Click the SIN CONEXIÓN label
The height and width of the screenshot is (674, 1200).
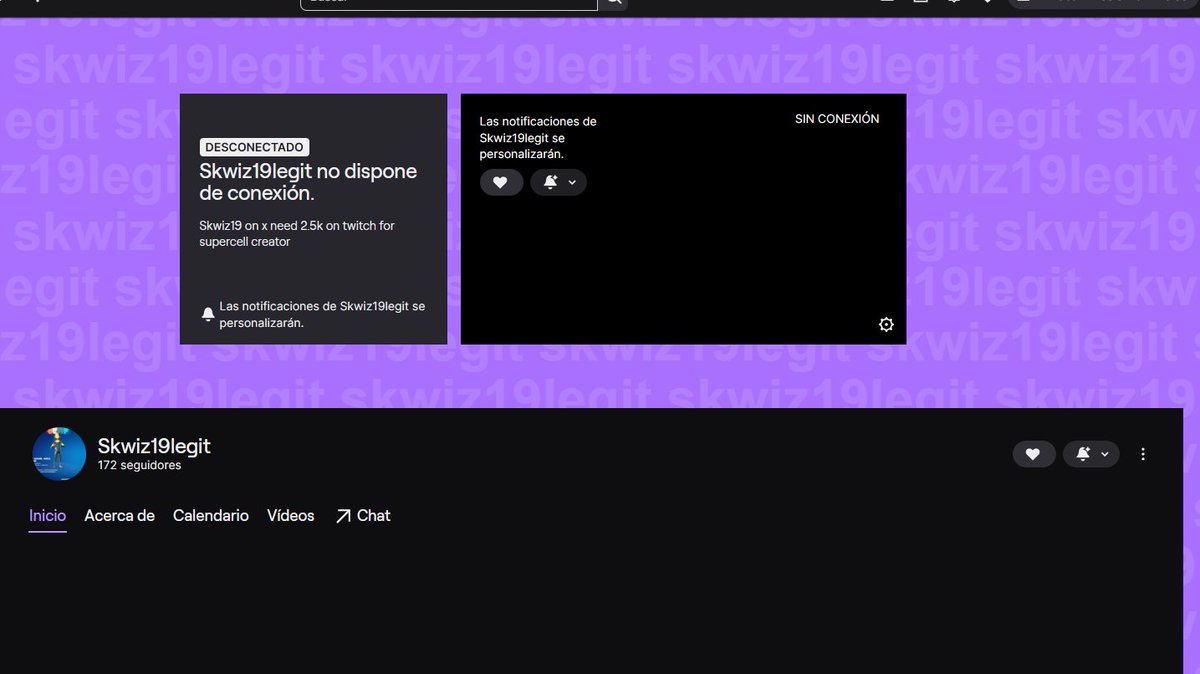837,119
